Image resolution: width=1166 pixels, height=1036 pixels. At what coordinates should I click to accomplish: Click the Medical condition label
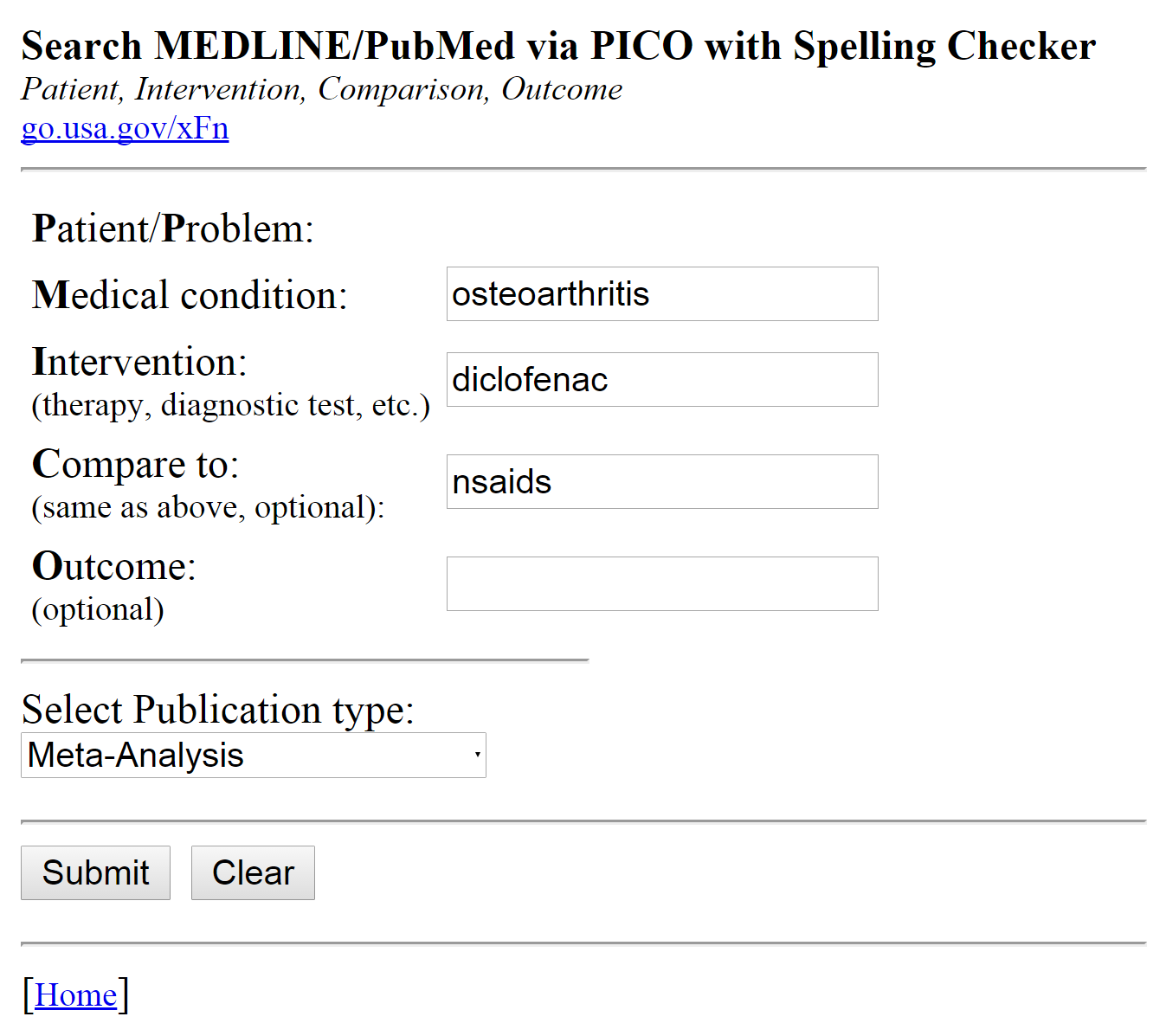tap(190, 296)
